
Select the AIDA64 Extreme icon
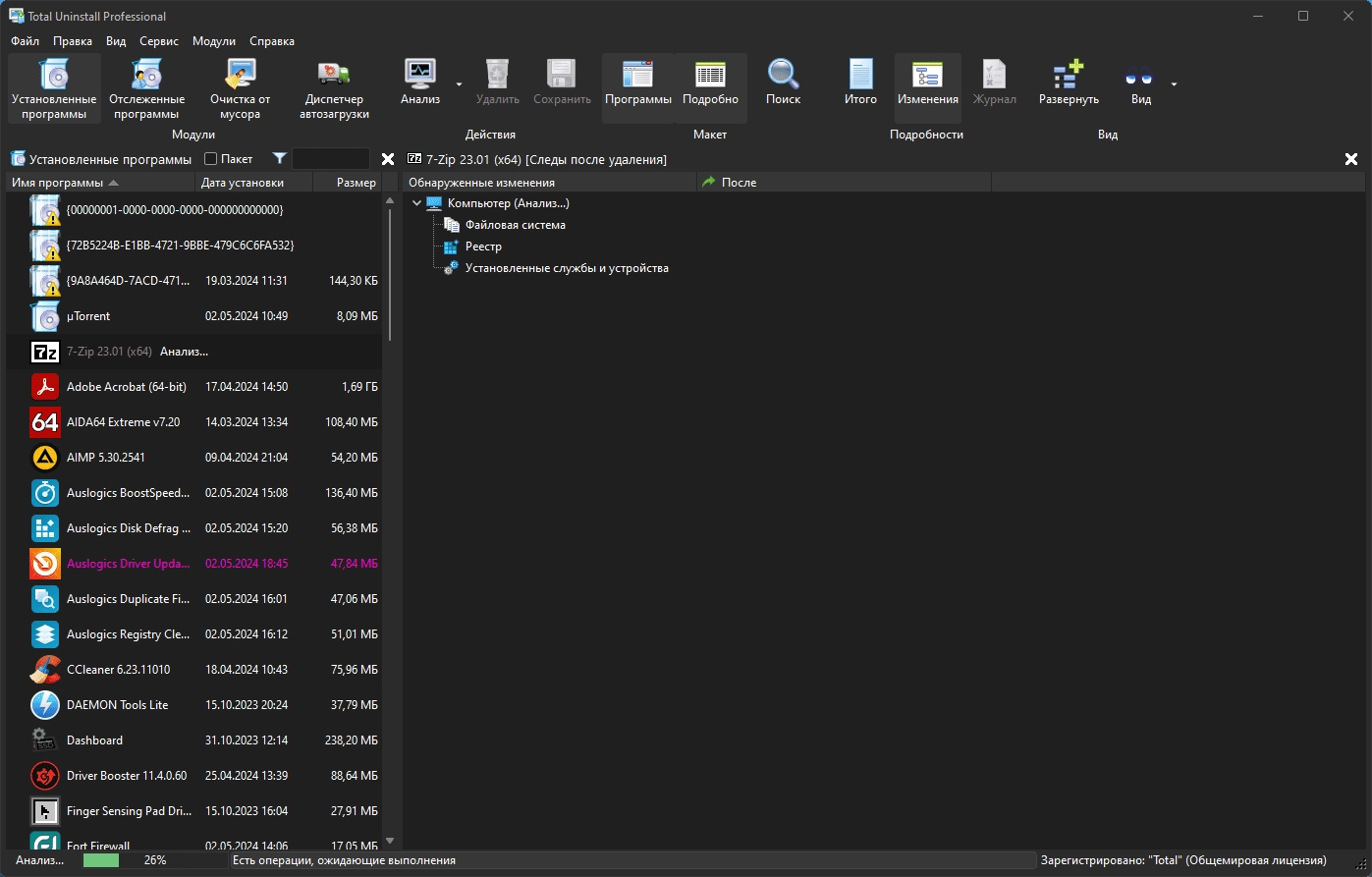tap(45, 422)
